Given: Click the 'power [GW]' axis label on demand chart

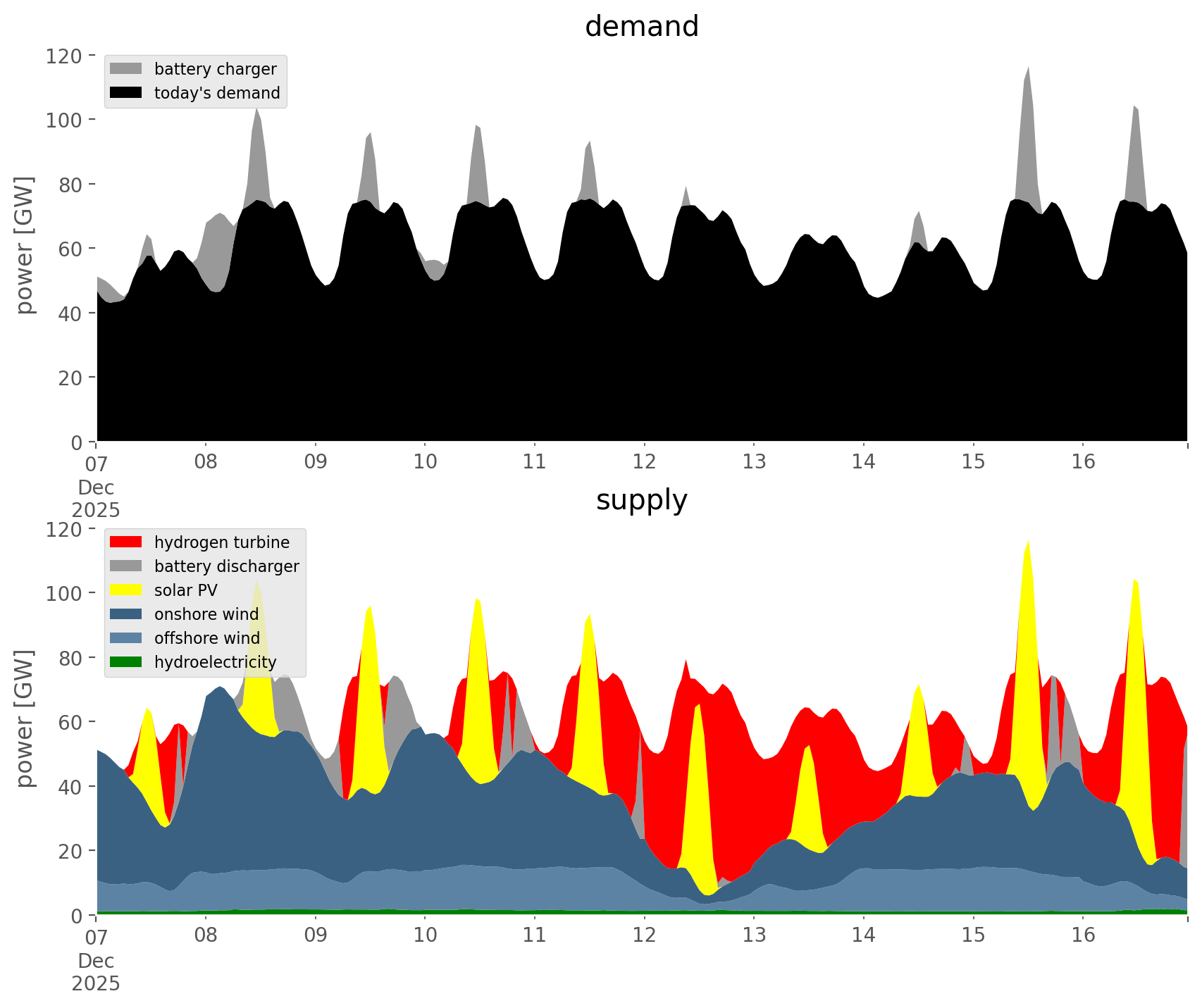Looking at the screenshot, I should (24, 245).
